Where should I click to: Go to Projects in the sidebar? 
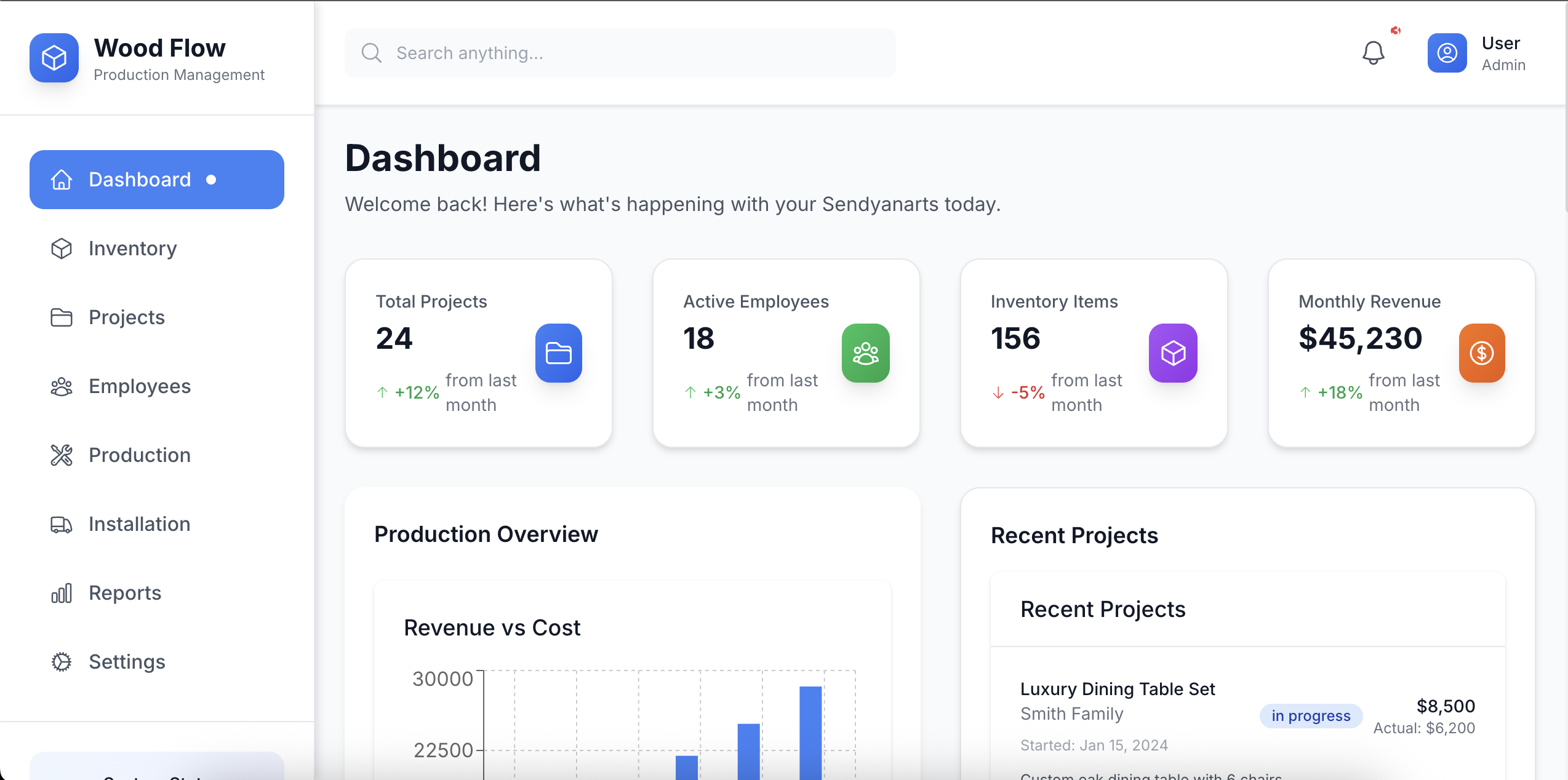pyautogui.click(x=126, y=317)
